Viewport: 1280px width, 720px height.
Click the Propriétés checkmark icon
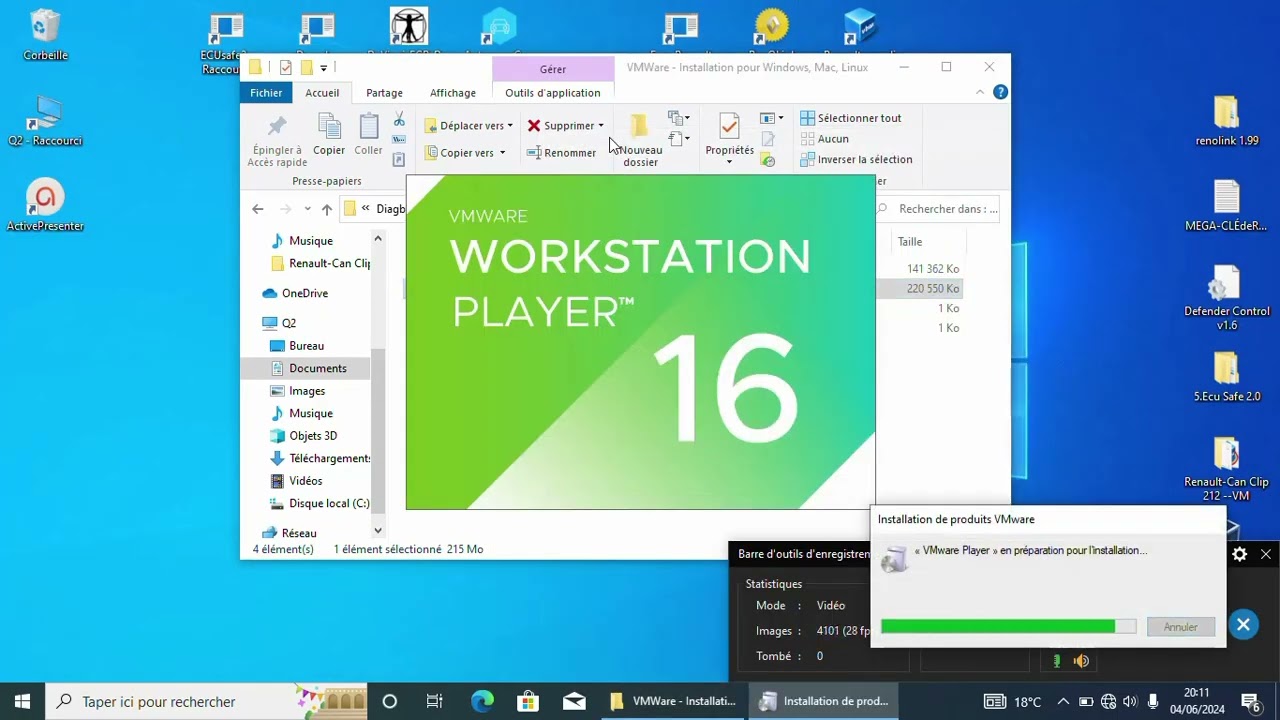(729, 126)
